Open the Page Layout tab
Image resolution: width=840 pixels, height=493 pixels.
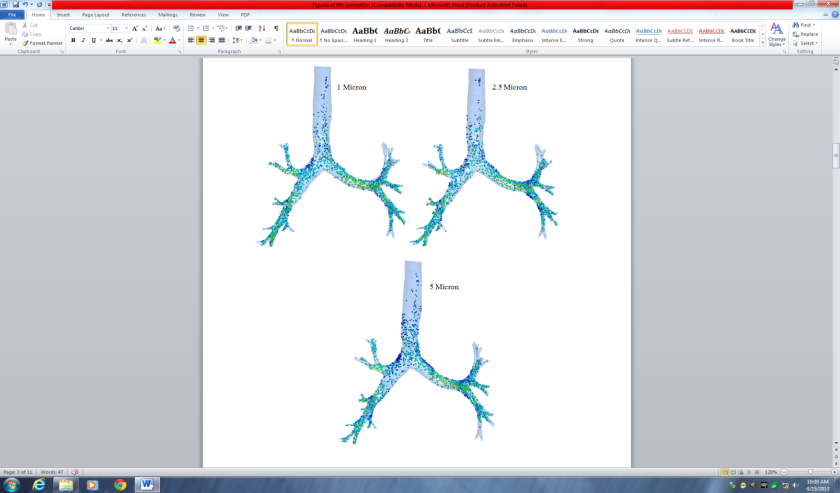95,15
